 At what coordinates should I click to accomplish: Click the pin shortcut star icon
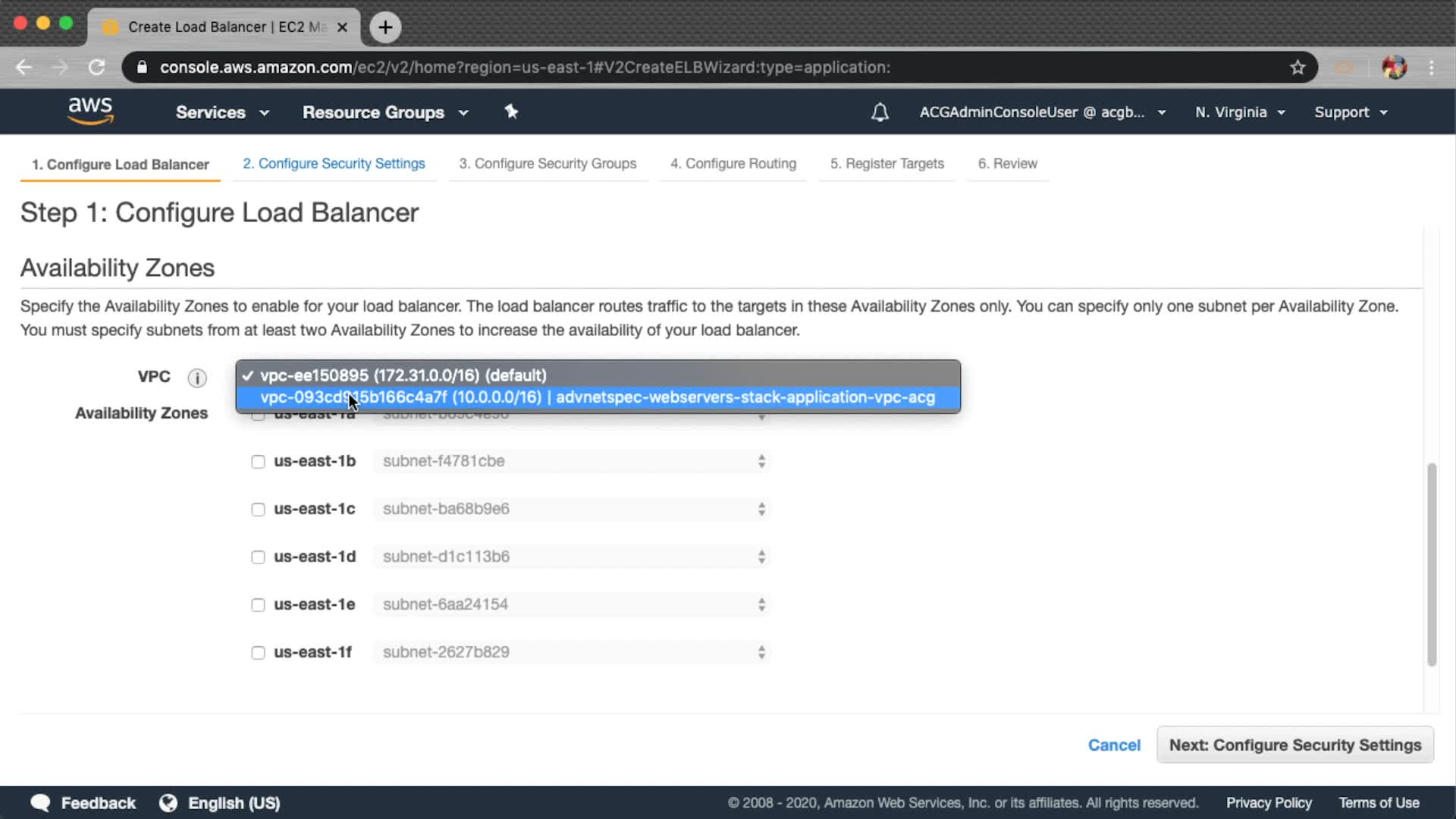[x=511, y=111]
